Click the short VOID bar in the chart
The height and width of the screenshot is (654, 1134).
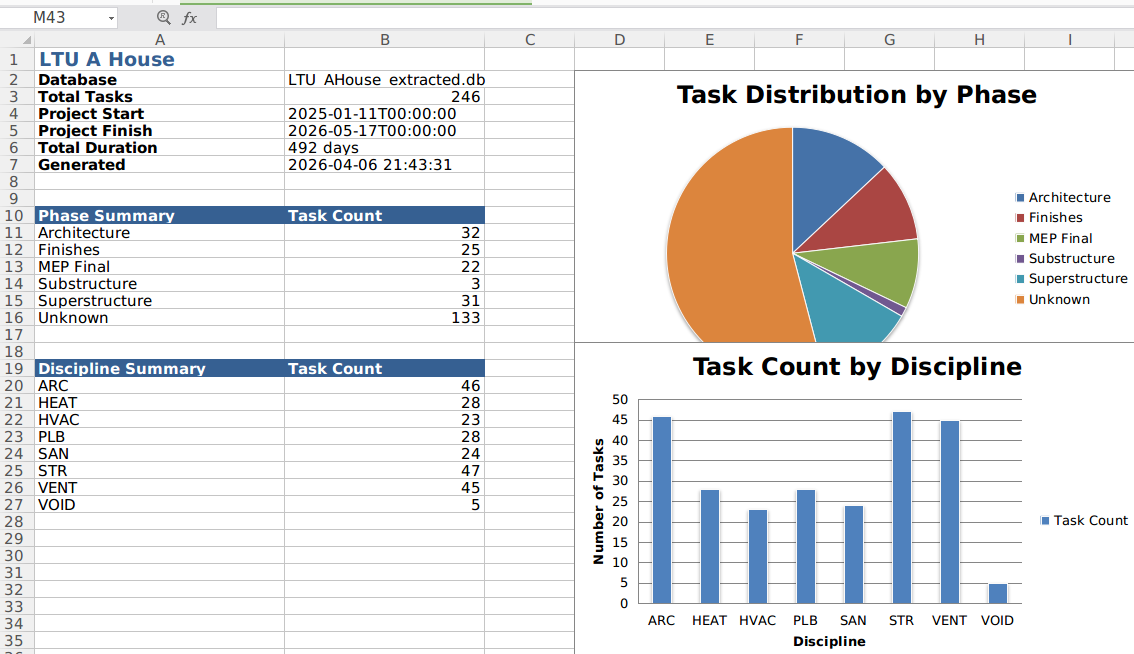[997, 593]
